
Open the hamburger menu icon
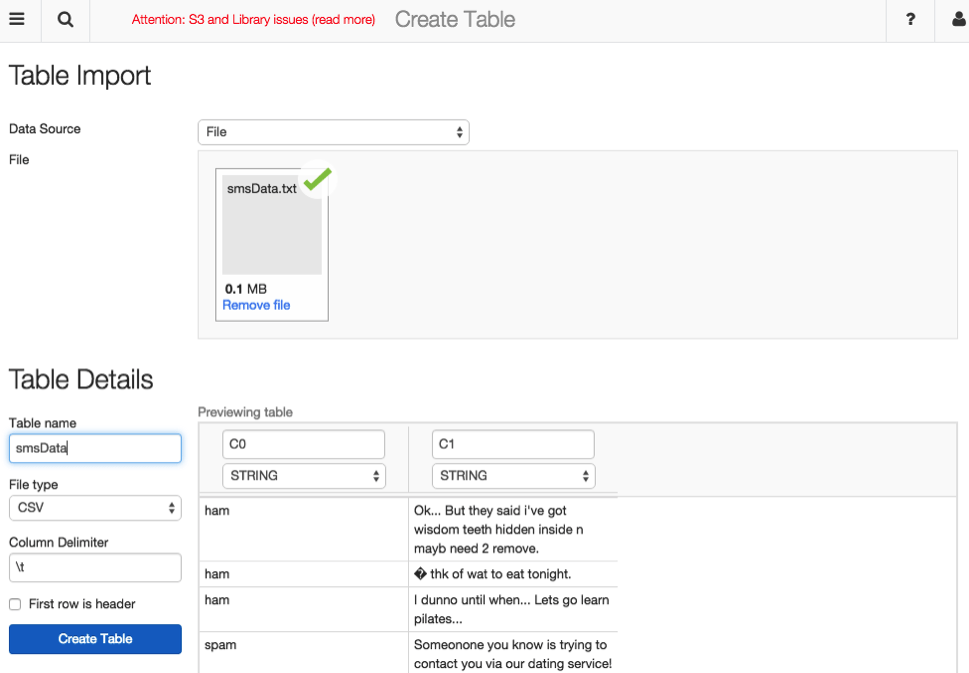17,20
